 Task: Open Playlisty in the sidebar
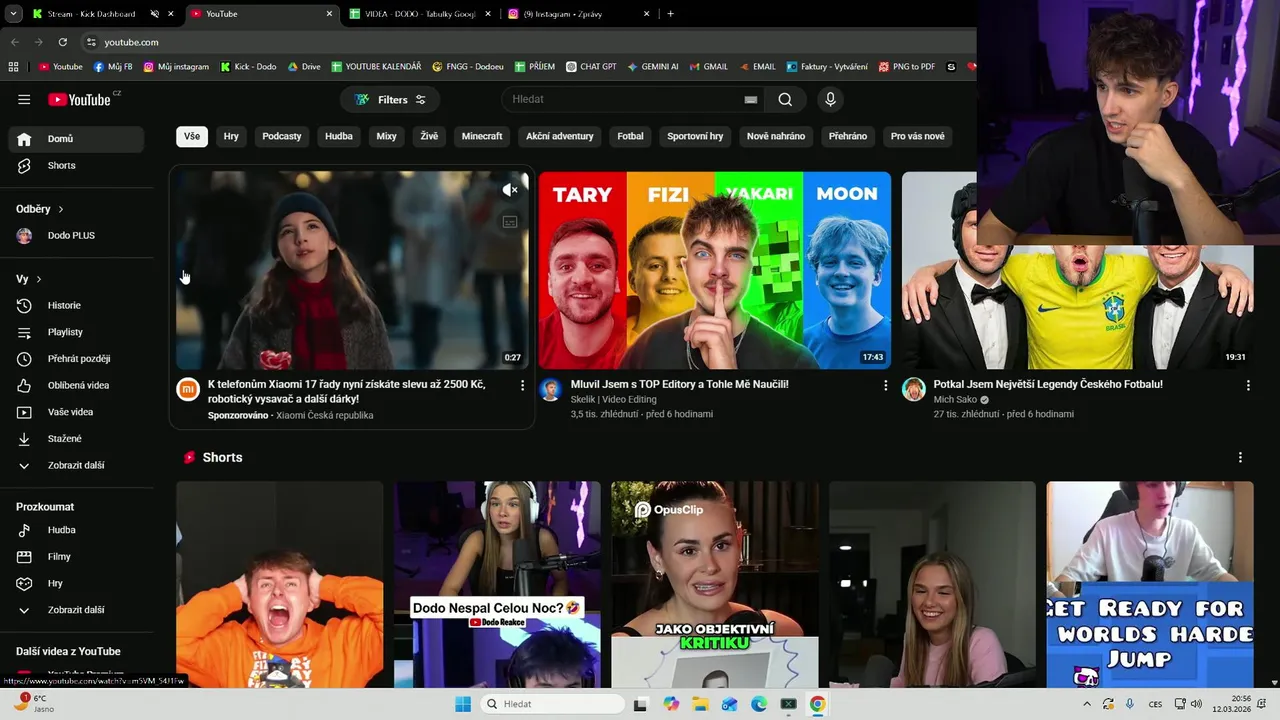tap(76, 332)
